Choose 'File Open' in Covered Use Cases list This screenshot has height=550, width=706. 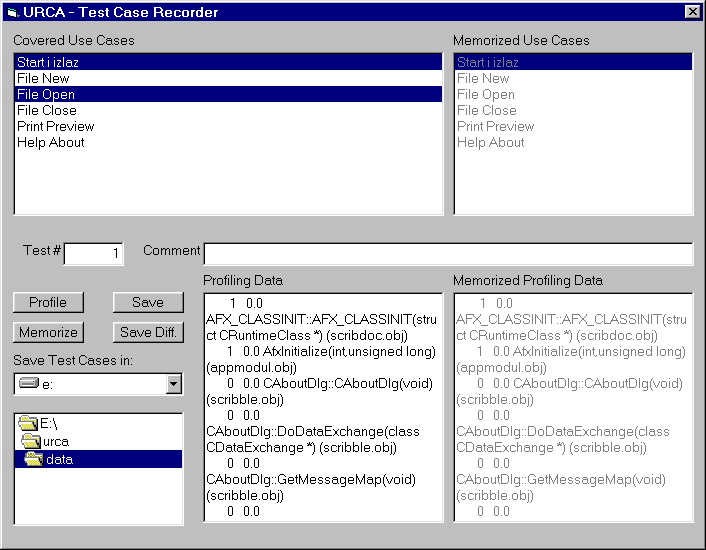coord(46,94)
